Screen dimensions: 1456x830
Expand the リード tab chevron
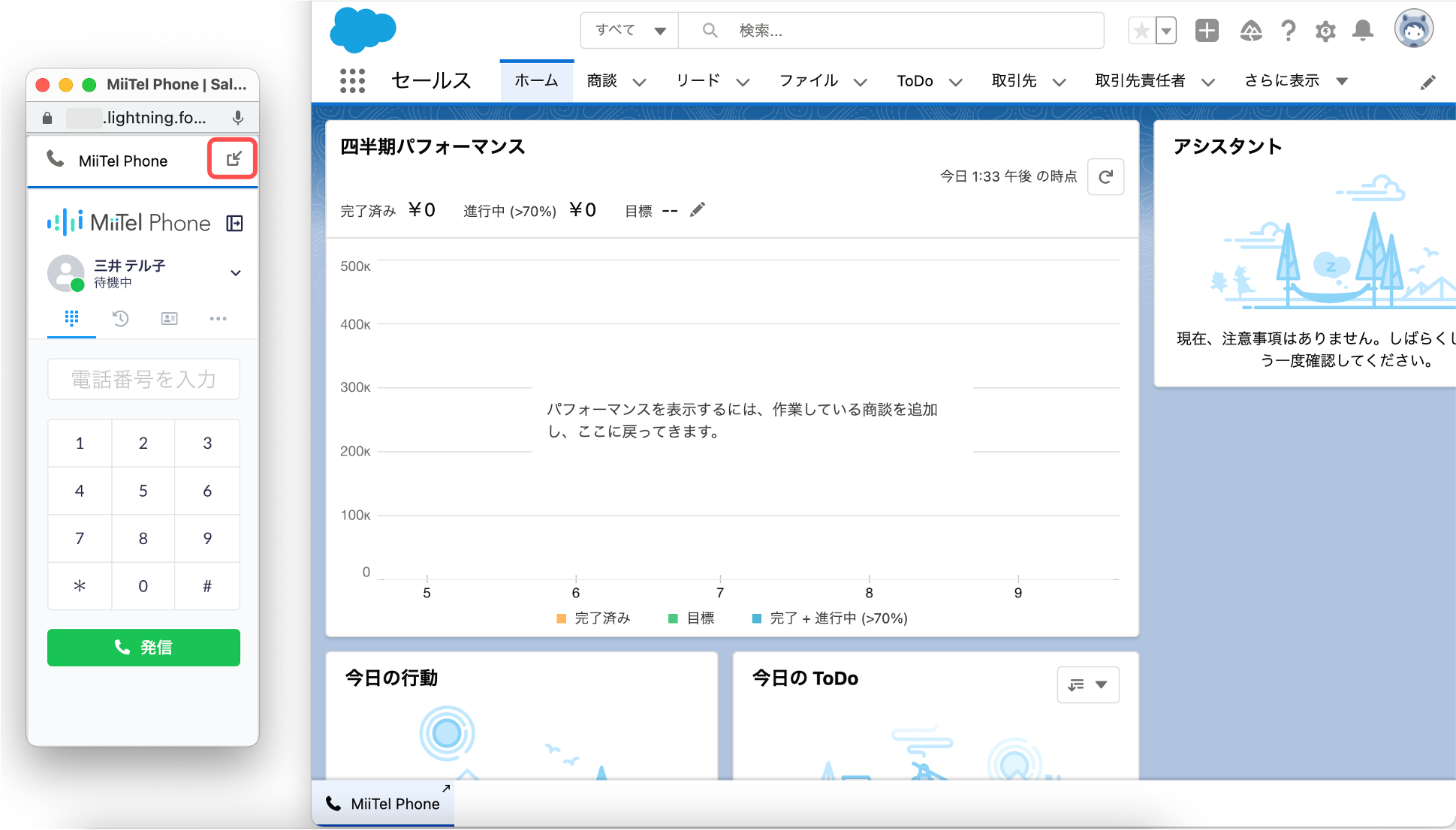[743, 82]
